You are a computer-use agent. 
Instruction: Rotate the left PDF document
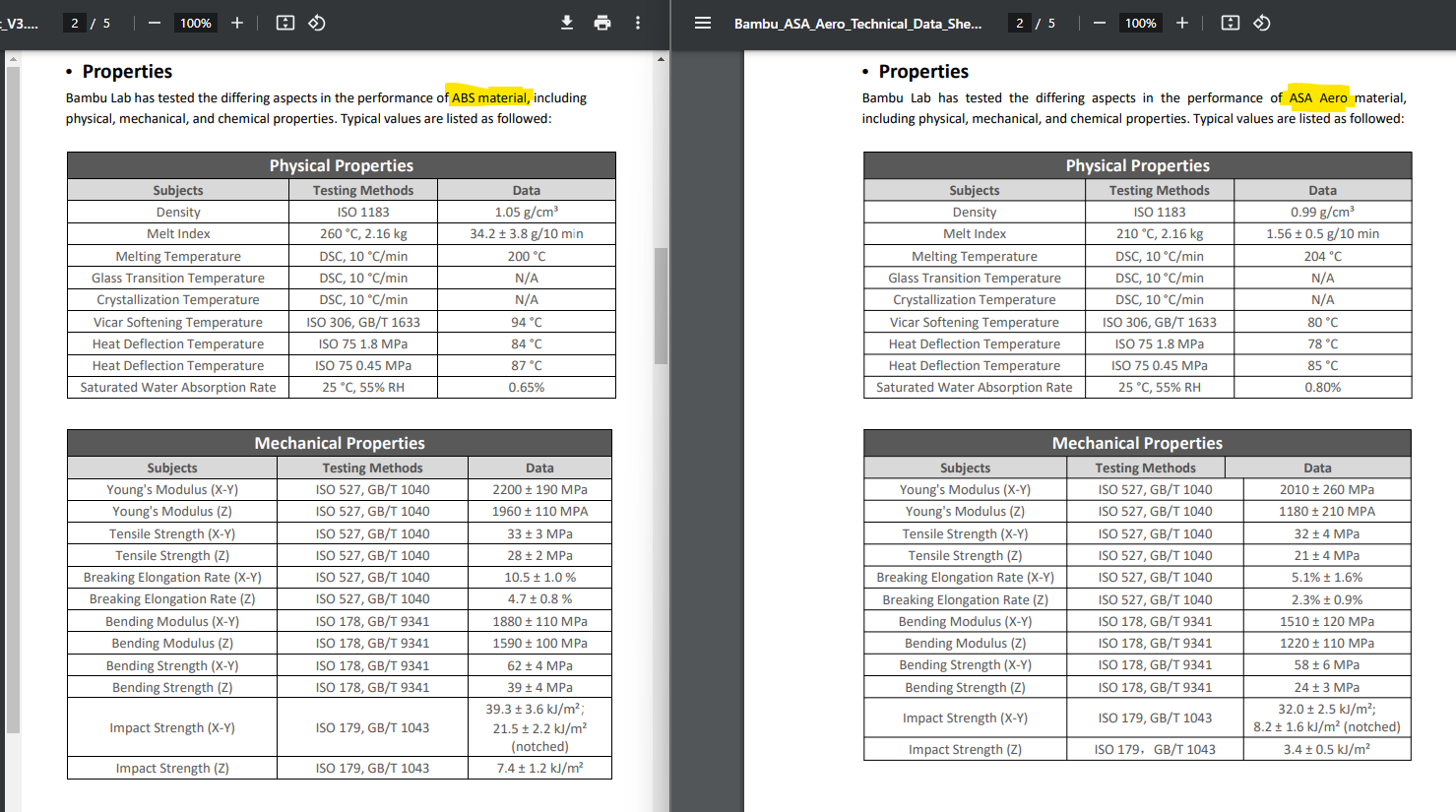[x=317, y=23]
